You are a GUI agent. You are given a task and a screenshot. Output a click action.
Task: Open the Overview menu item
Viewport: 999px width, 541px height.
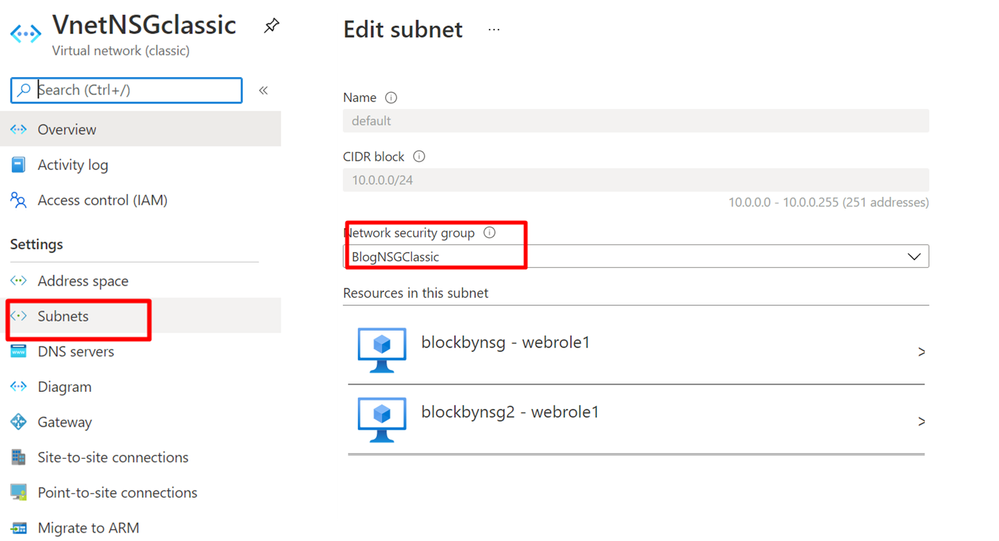(x=67, y=129)
